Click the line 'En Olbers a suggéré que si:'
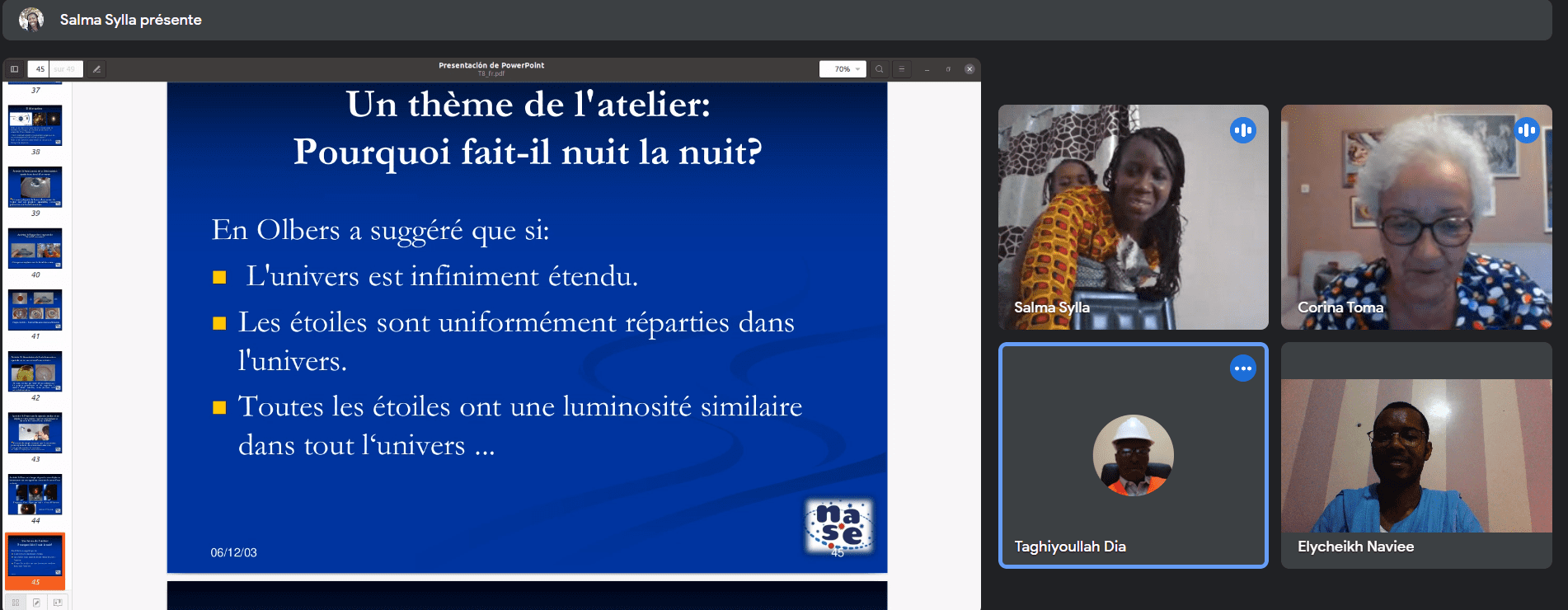The width and height of the screenshot is (1568, 610). coord(381,230)
